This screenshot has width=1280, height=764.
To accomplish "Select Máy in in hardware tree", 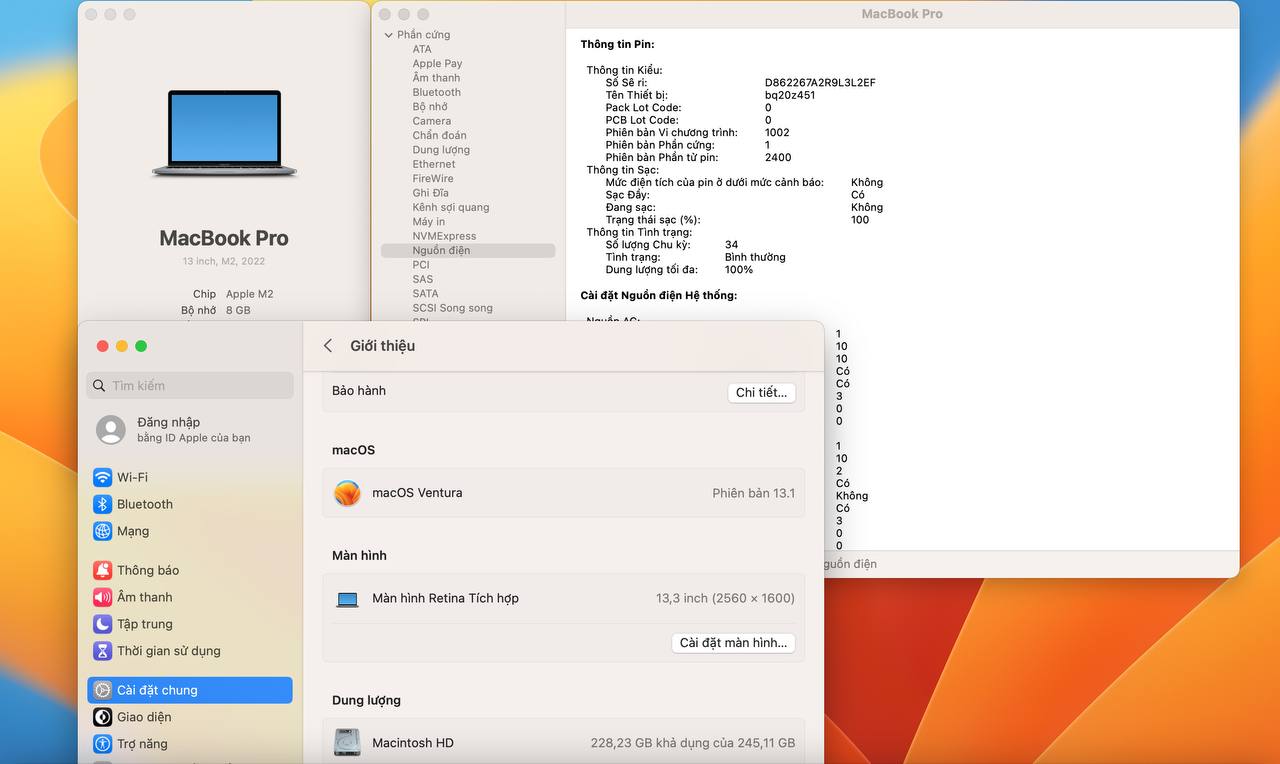I will [x=429, y=222].
